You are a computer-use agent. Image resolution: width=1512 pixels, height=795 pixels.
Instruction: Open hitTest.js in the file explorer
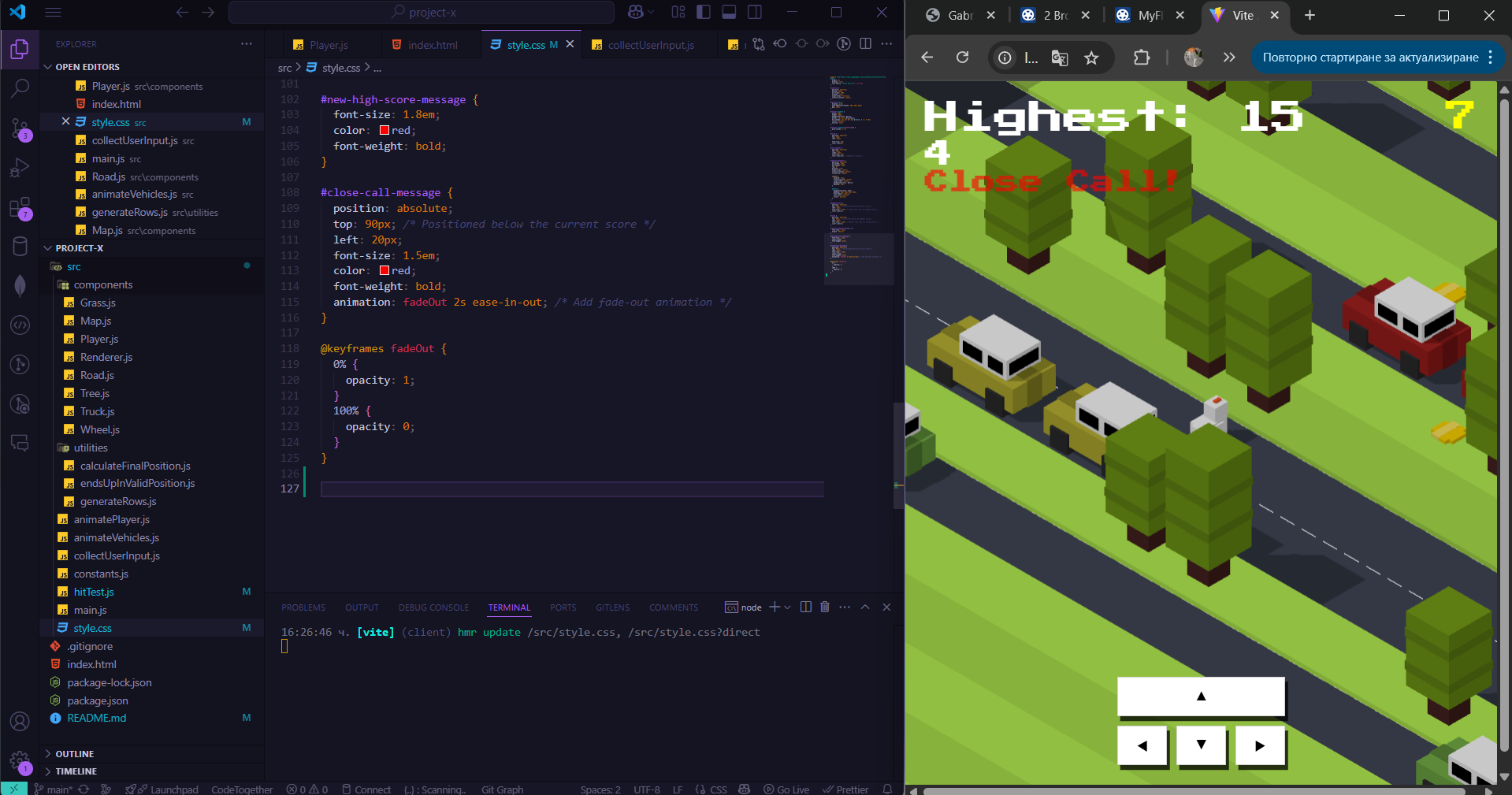tap(94, 592)
